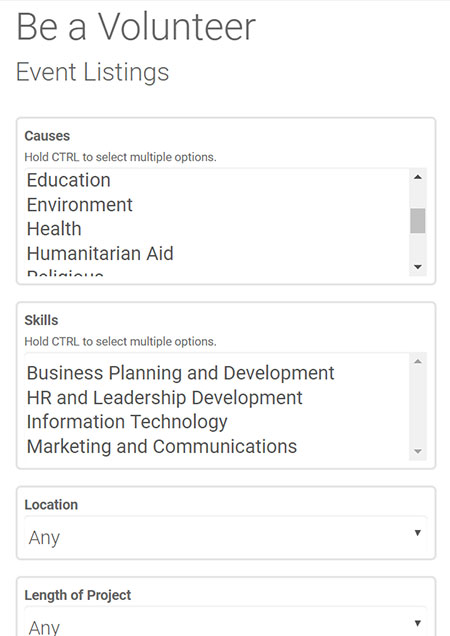Image resolution: width=450 pixels, height=636 pixels.
Task: Select Education in the Causes list
Action: (217, 180)
